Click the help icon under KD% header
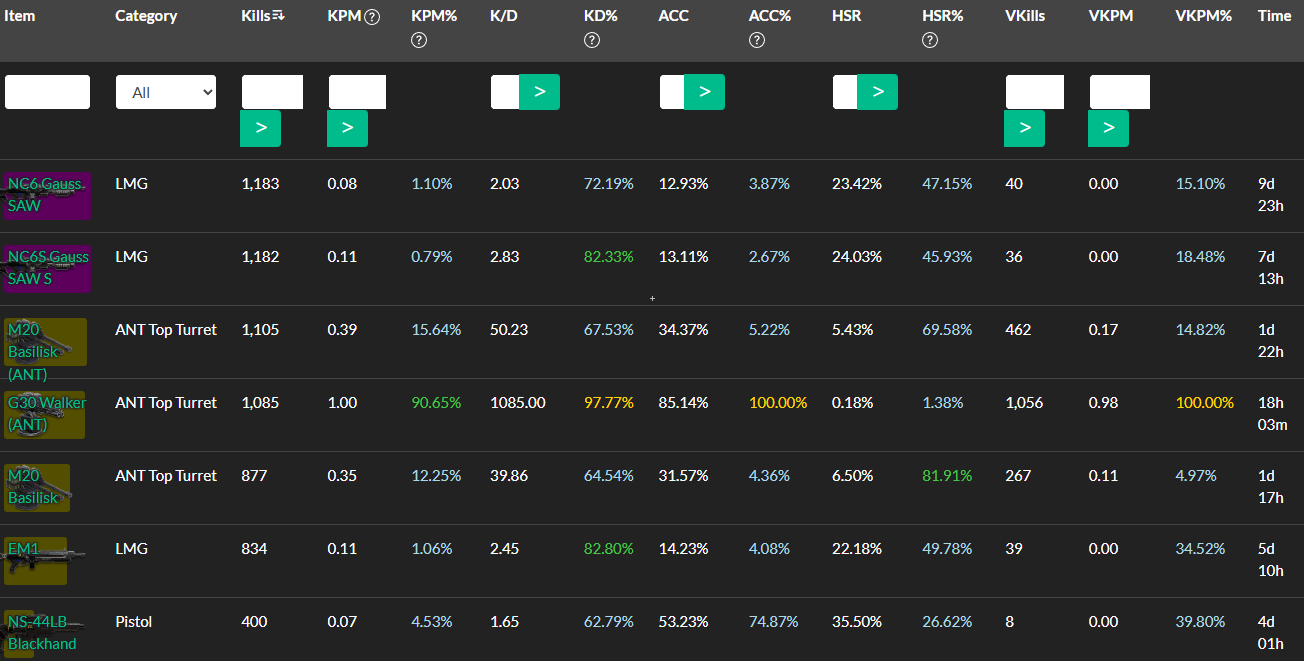 click(x=592, y=40)
